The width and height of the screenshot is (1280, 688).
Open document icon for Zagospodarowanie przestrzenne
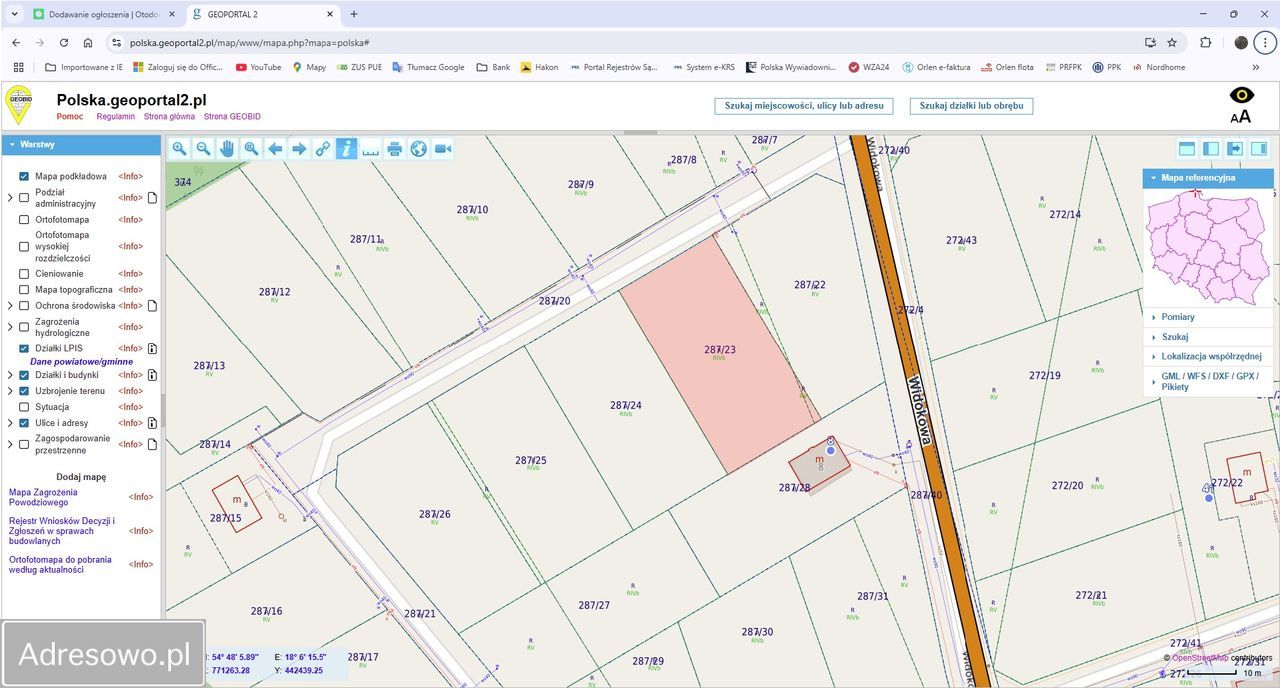[x=153, y=445]
